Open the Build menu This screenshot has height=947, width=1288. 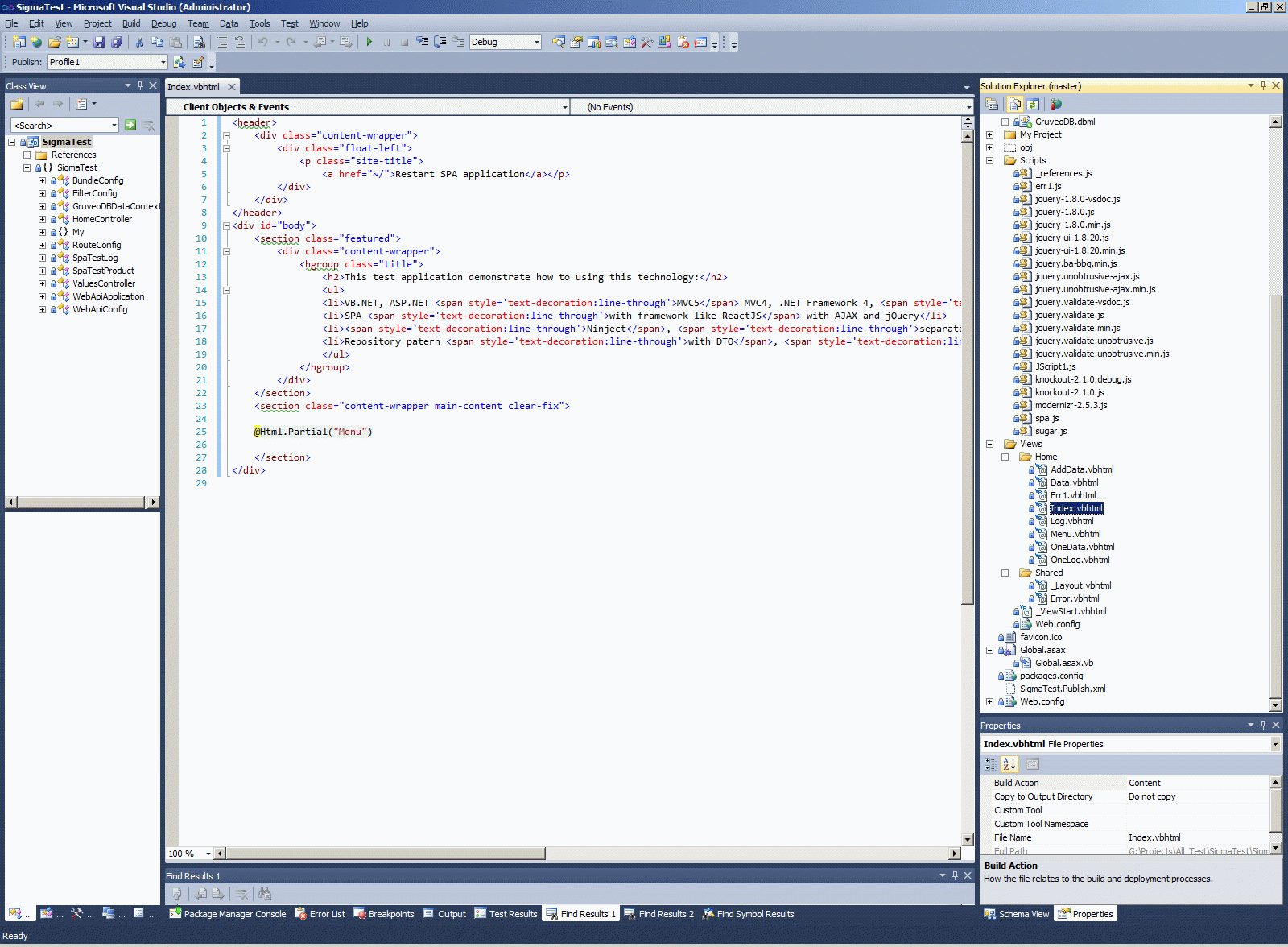tap(130, 23)
